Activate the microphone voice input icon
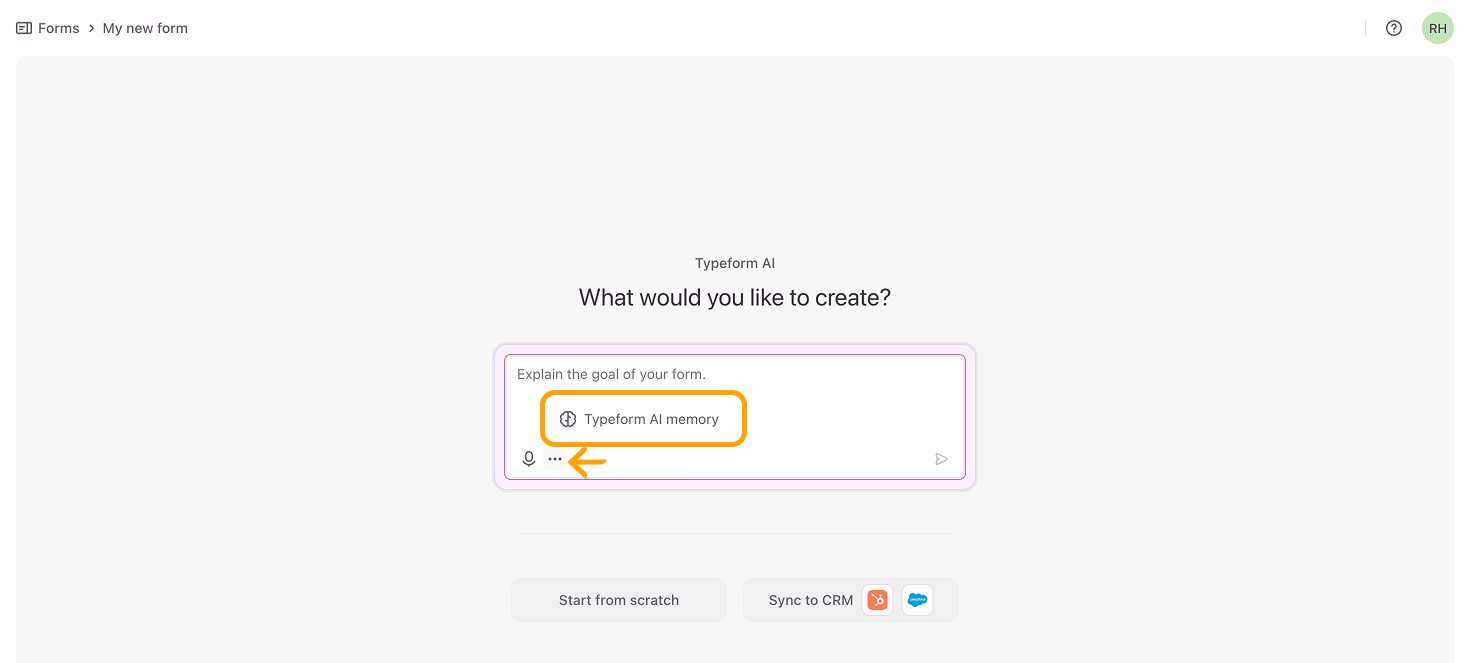1470x663 pixels. point(529,459)
